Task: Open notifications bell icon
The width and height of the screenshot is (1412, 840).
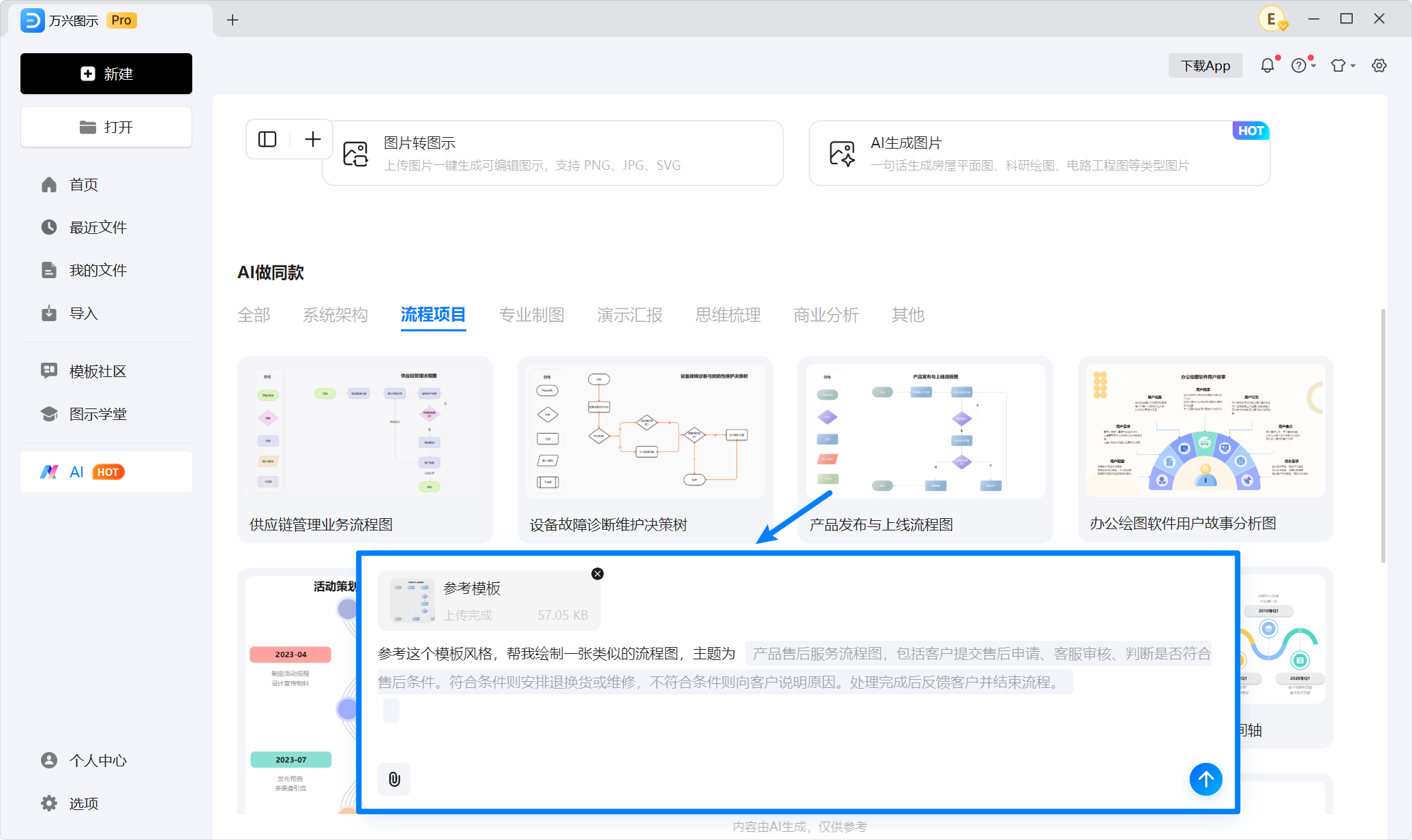Action: click(1267, 65)
